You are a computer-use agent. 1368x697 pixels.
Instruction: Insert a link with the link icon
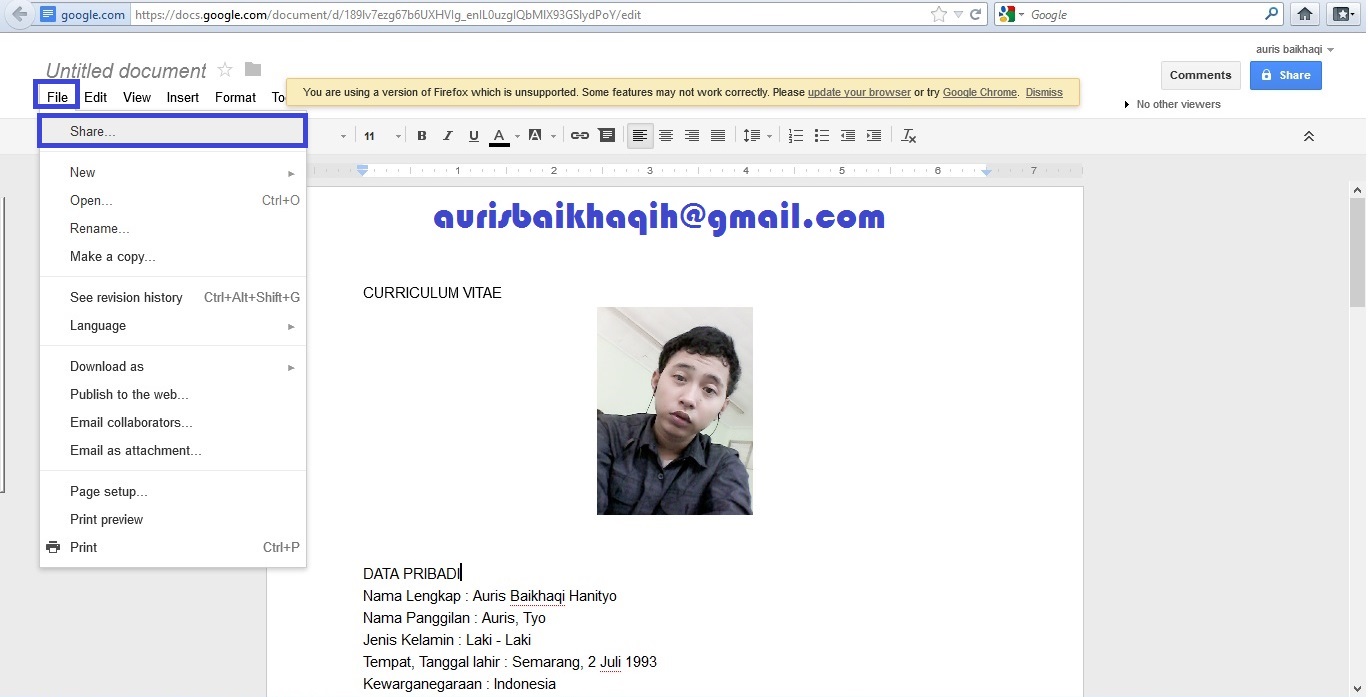pos(580,135)
